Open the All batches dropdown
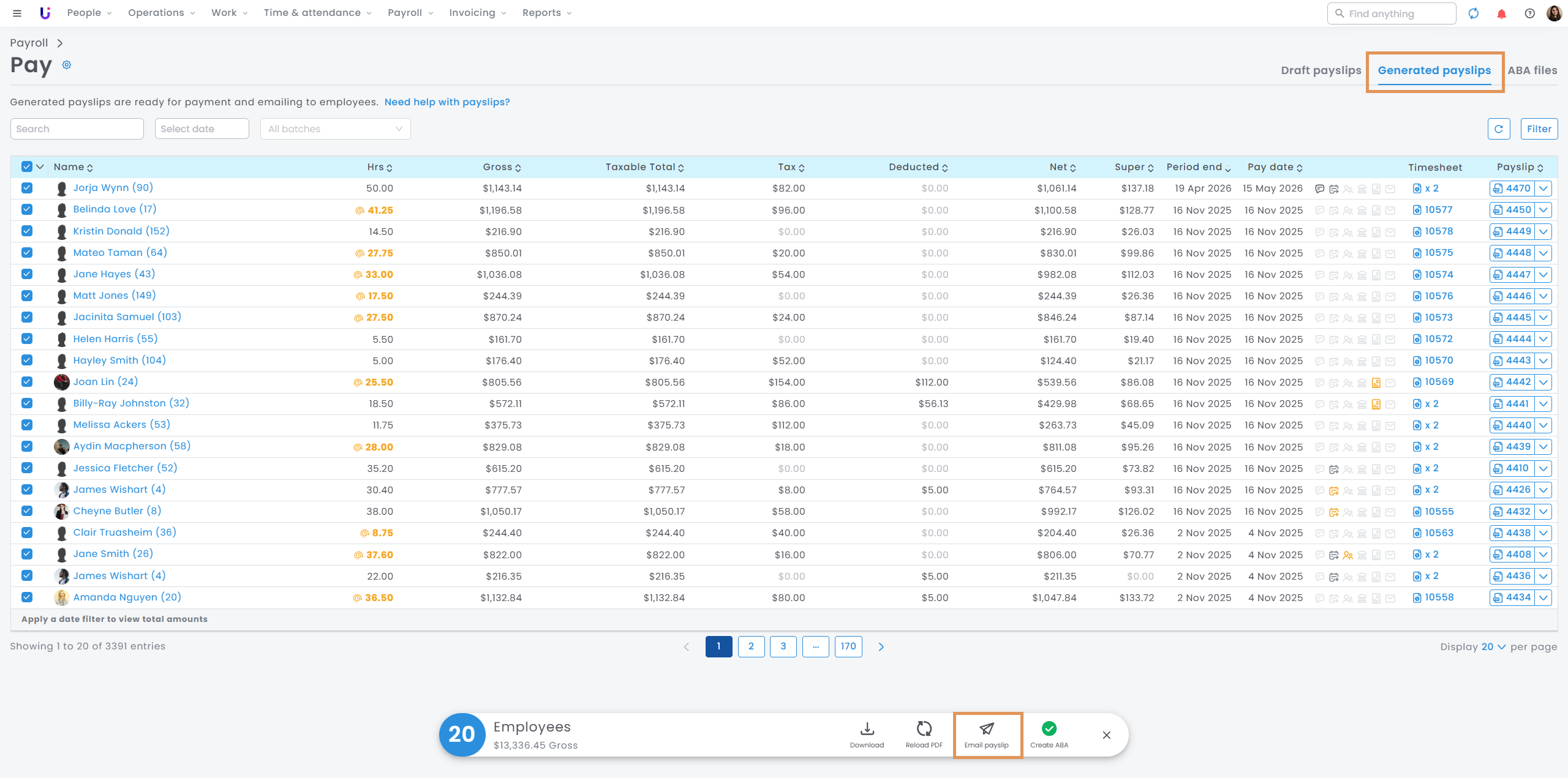 click(335, 129)
